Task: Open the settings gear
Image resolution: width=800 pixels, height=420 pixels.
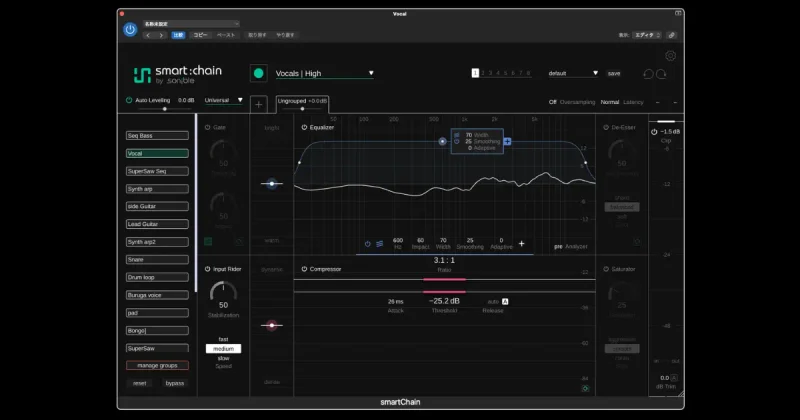Action: click(x=670, y=56)
